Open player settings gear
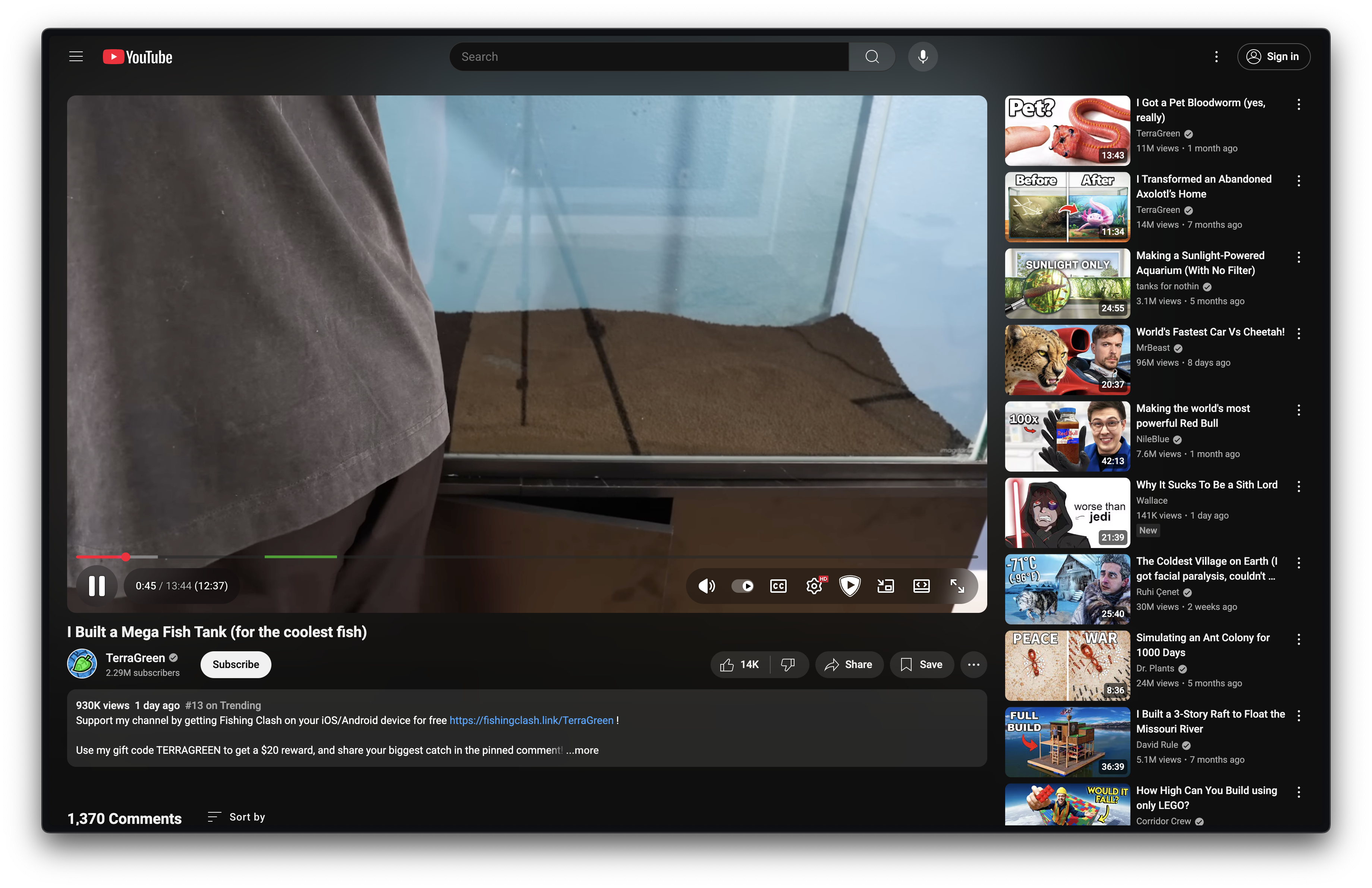Screen dimensions: 1372x888 (814, 586)
